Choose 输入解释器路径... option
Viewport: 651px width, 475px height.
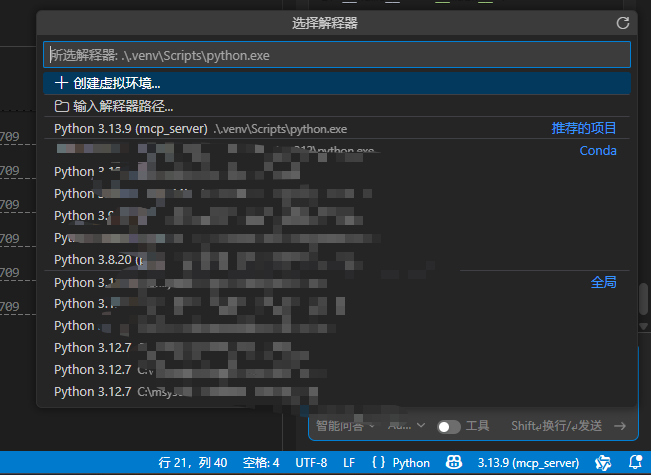(337, 106)
